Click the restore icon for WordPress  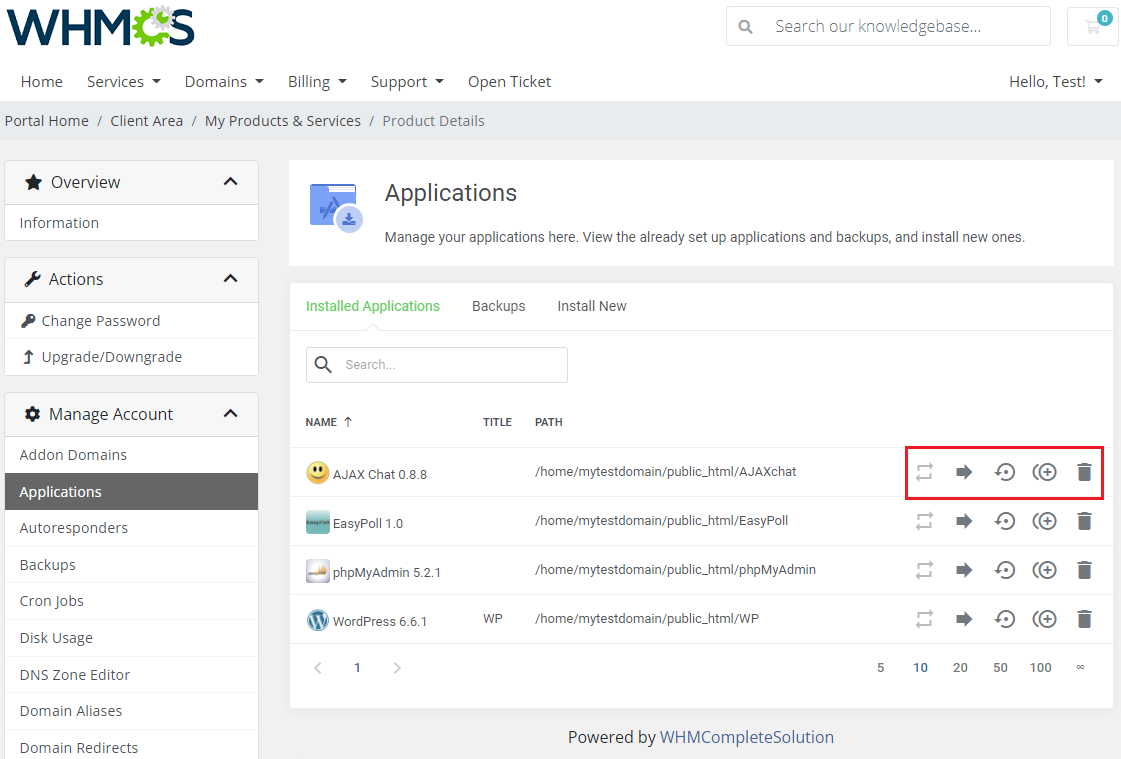pos(1004,619)
